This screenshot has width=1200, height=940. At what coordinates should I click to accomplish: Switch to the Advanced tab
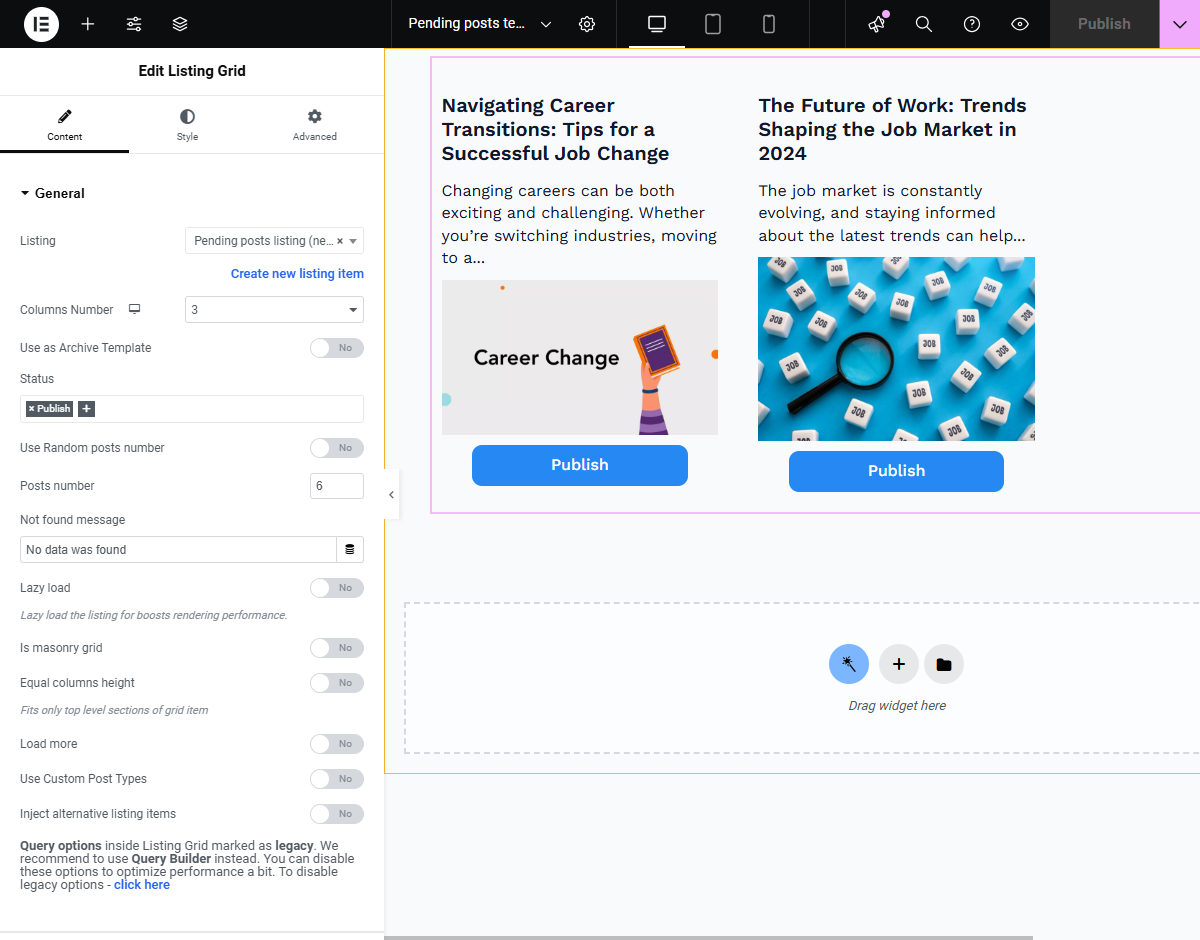click(314, 124)
